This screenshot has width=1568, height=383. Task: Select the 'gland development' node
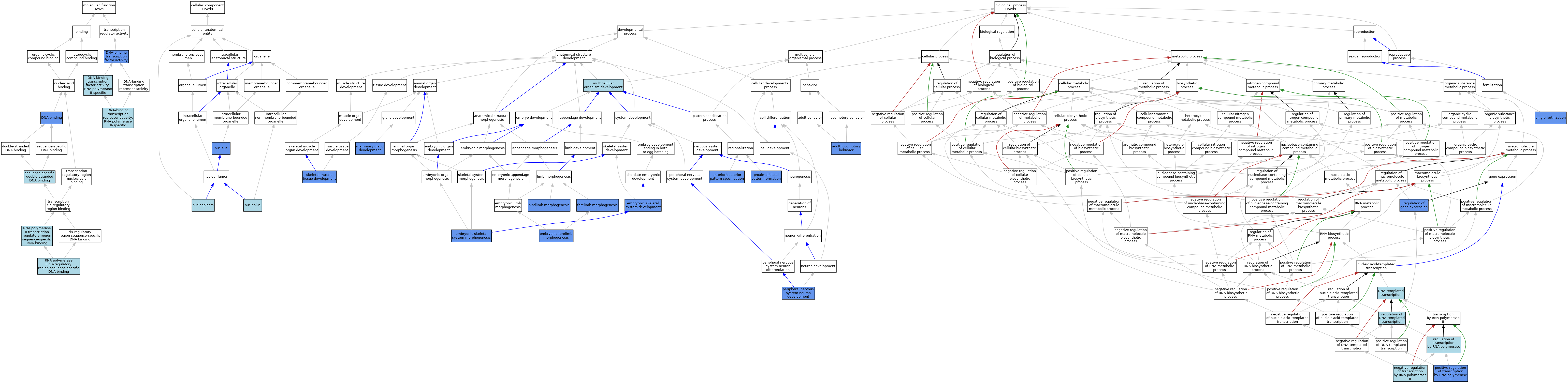pyautogui.click(x=399, y=117)
